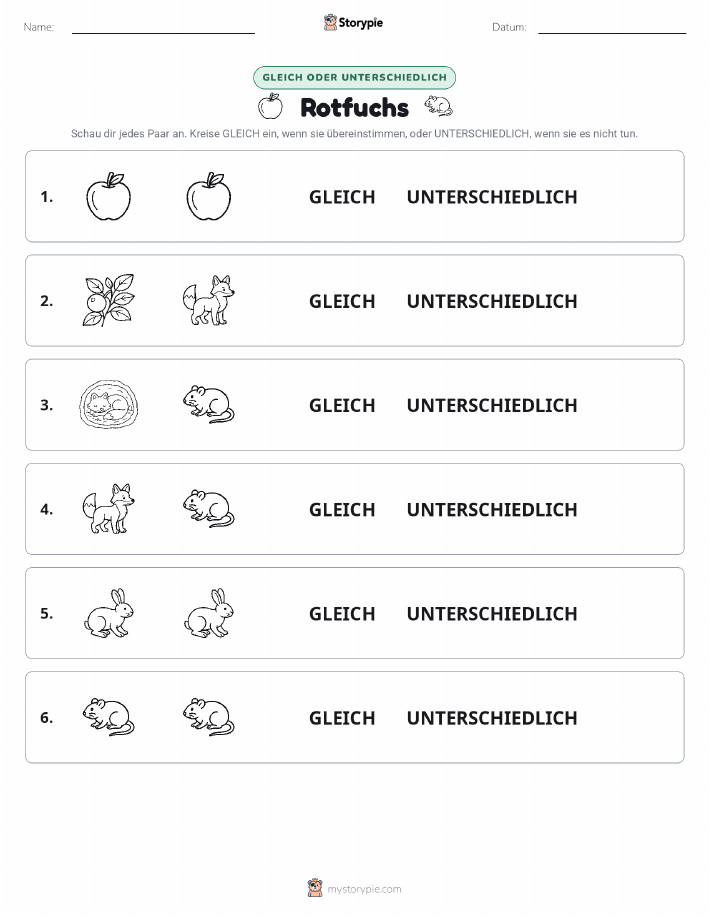Click the first apple in row 1
The height and width of the screenshot is (917, 709).
108,196
